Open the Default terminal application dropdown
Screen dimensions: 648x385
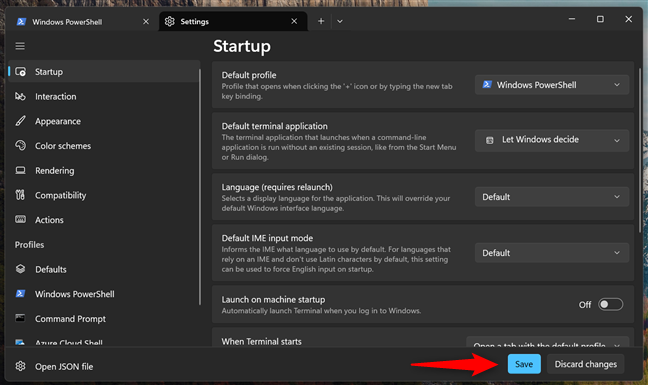tap(552, 140)
